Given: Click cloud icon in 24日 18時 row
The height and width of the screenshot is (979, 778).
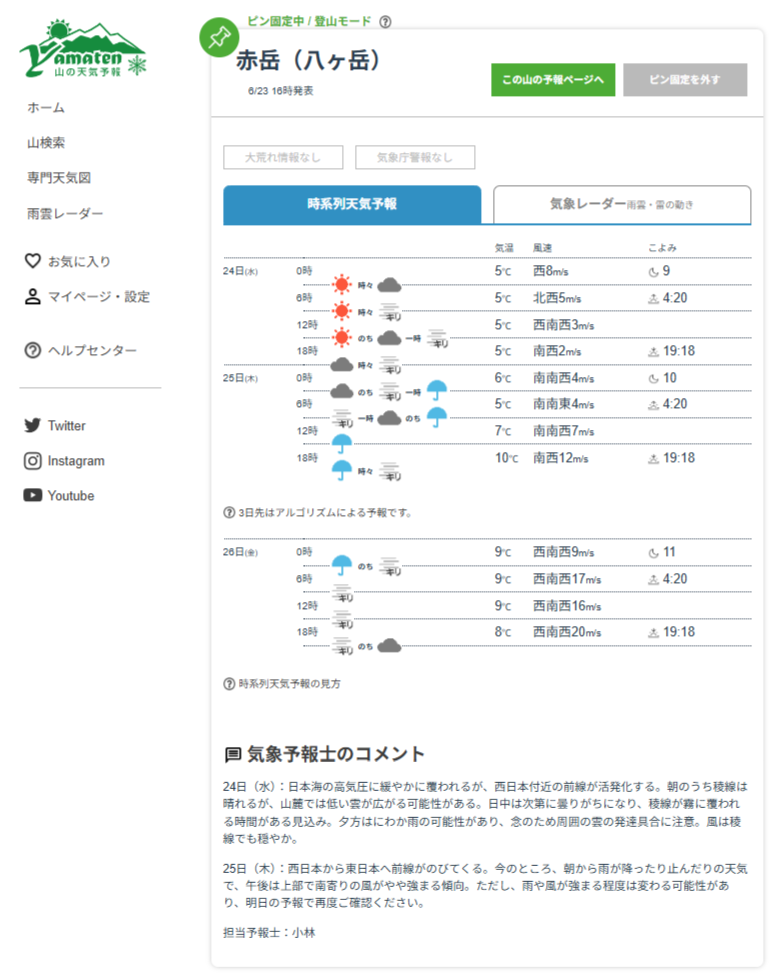Looking at the screenshot, I should (x=342, y=364).
